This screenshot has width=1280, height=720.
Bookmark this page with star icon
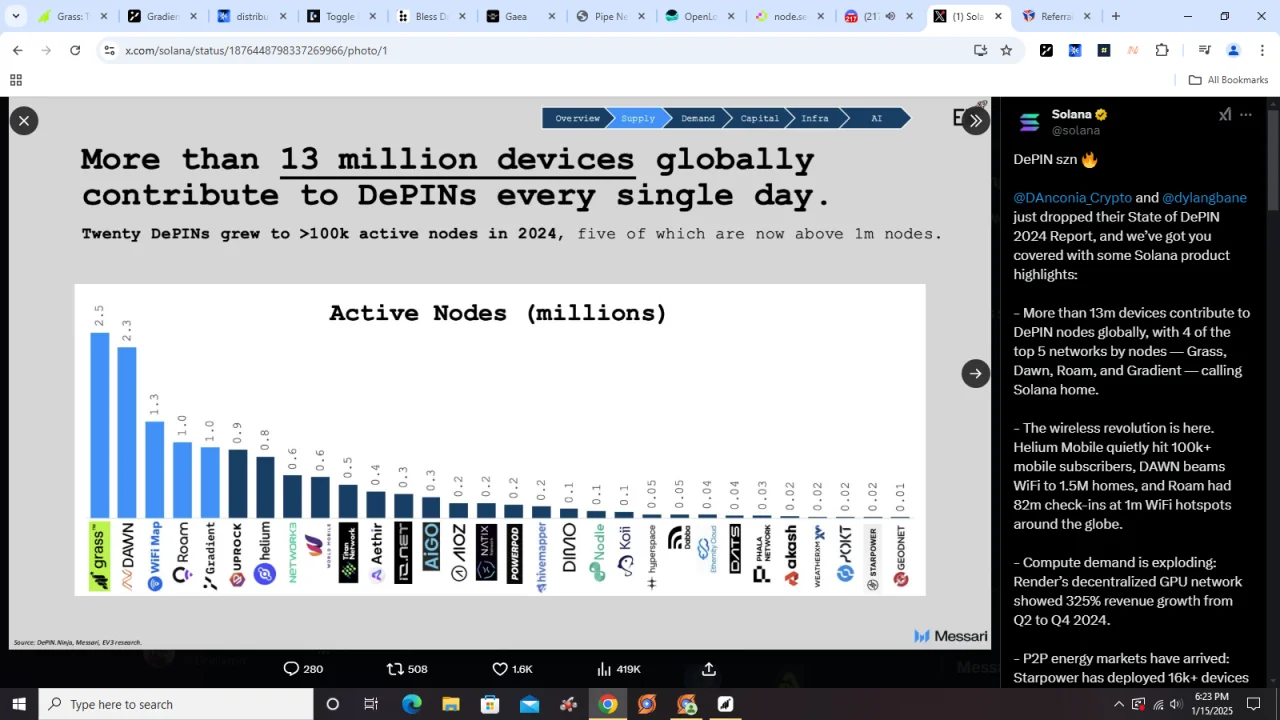[x=1006, y=50]
